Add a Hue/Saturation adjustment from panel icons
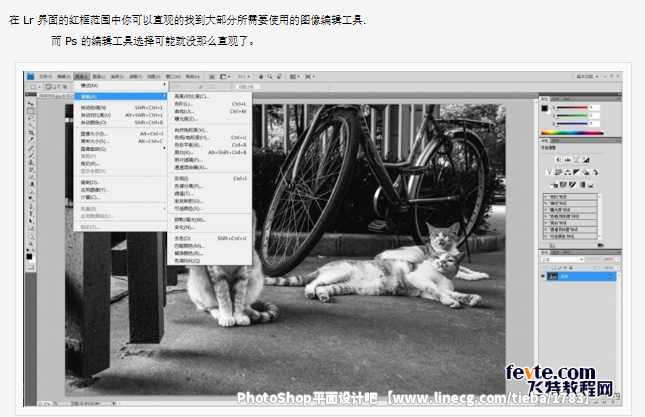The image size is (645, 417). tap(558, 172)
